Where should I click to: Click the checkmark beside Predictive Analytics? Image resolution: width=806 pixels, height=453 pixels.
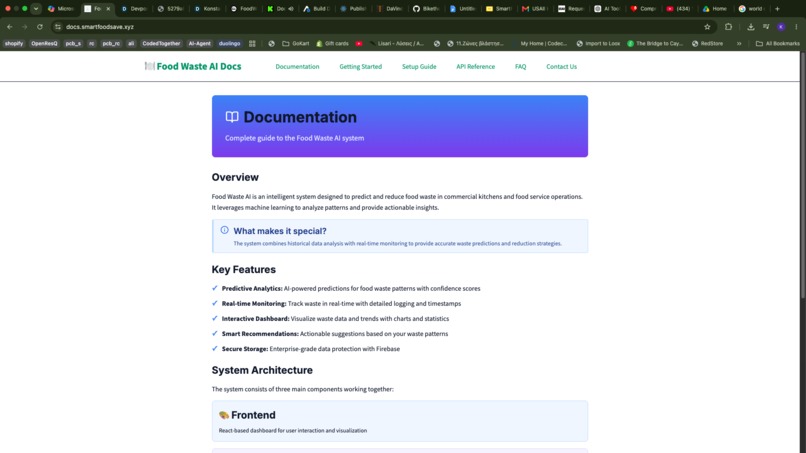coord(215,288)
